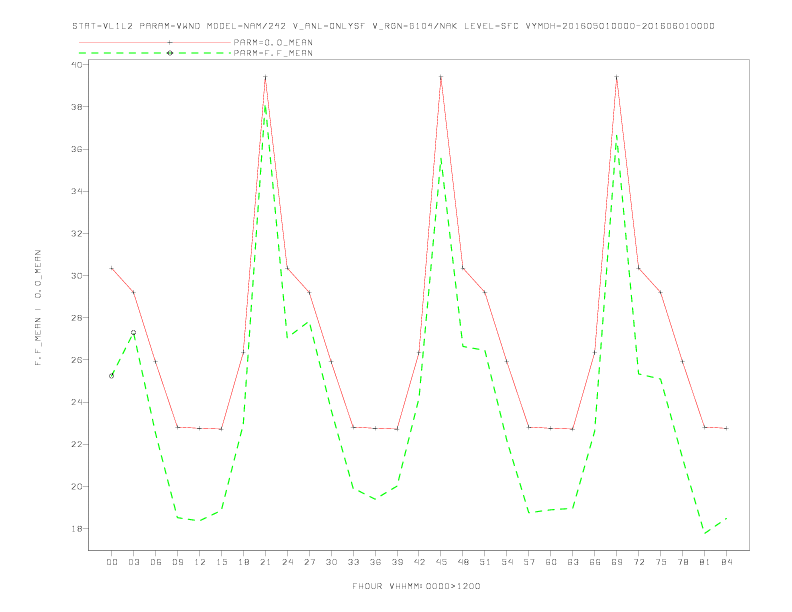Image resolution: width=792 pixels, height=612 pixels.
Task: Click the x-axis tick label 84
Action: point(726,562)
